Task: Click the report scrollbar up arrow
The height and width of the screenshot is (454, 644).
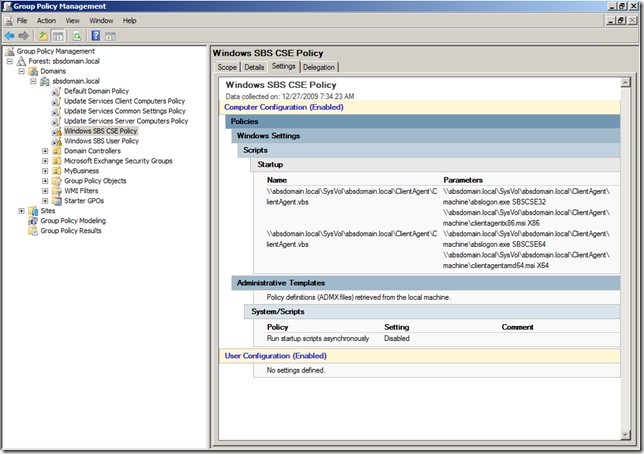Action: [625, 83]
